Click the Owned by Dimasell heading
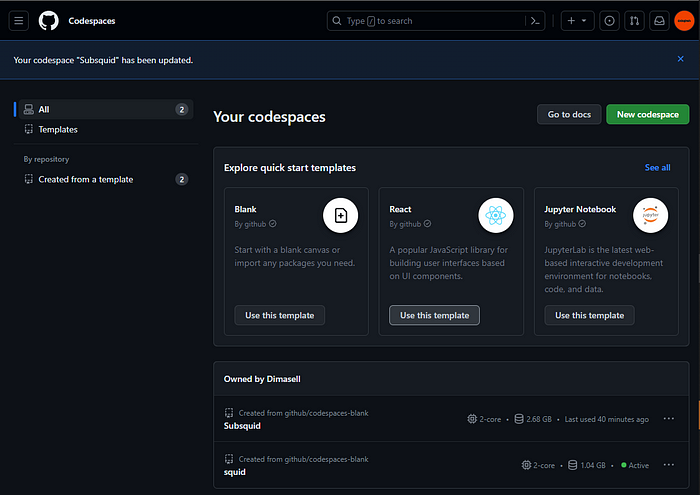Image resolution: width=700 pixels, height=495 pixels. coord(262,379)
